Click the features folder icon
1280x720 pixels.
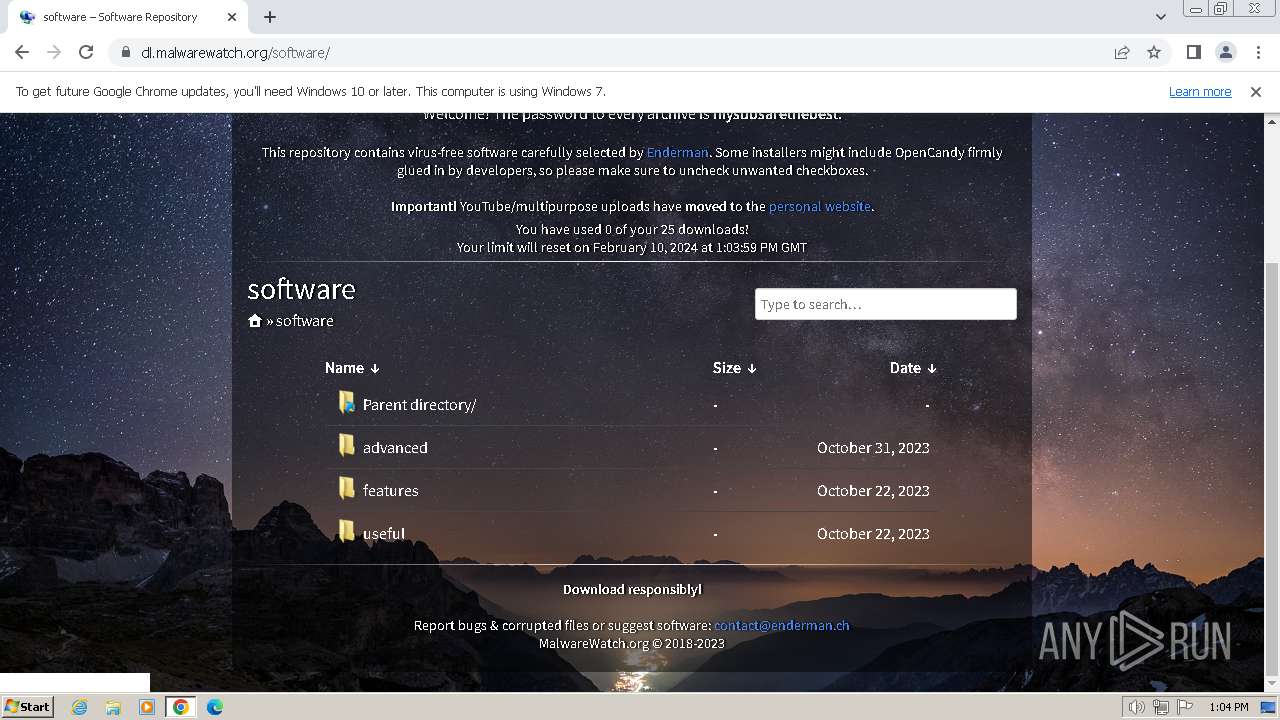pyautogui.click(x=346, y=489)
